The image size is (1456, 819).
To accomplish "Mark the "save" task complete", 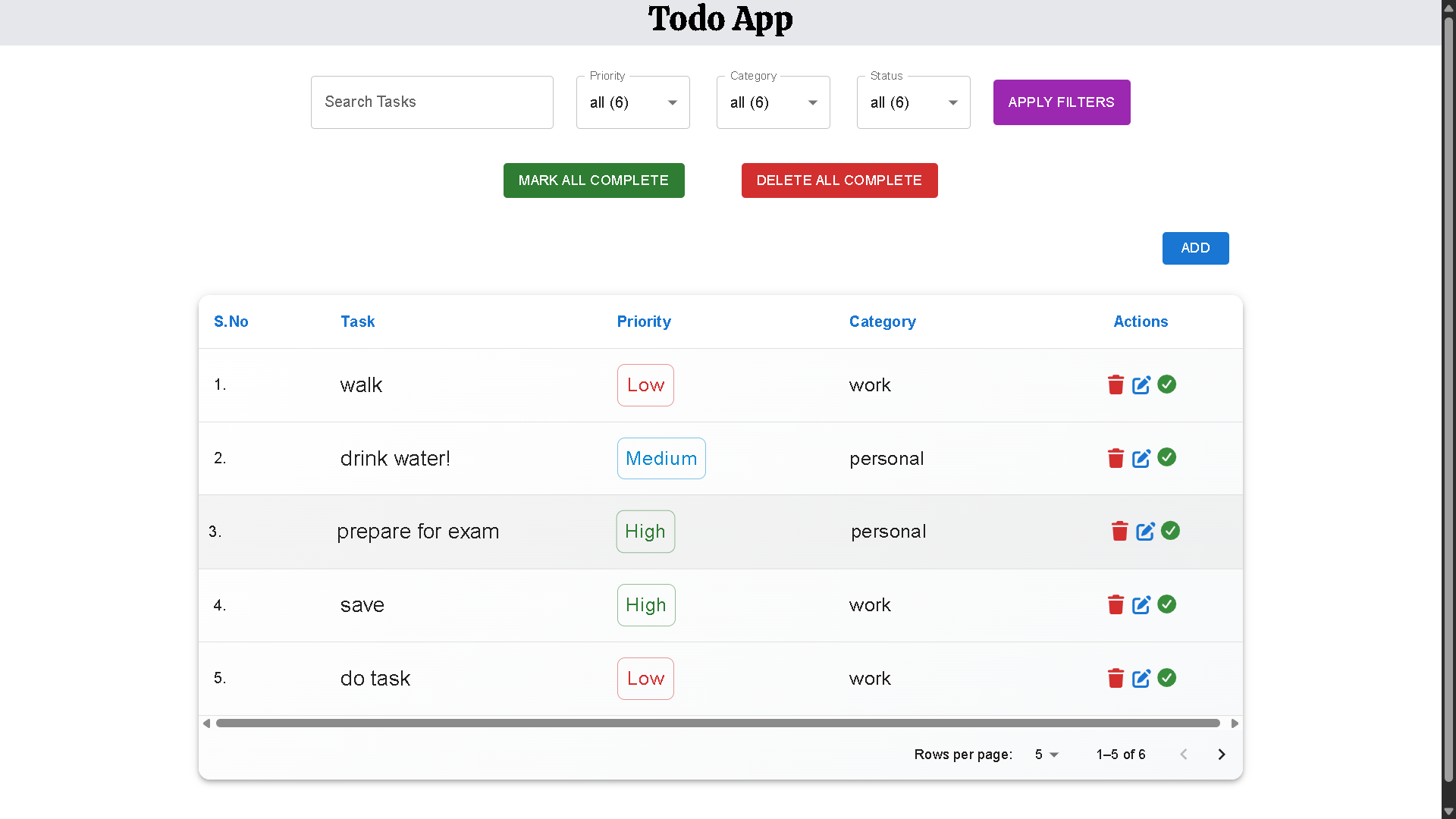I will pyautogui.click(x=1166, y=604).
